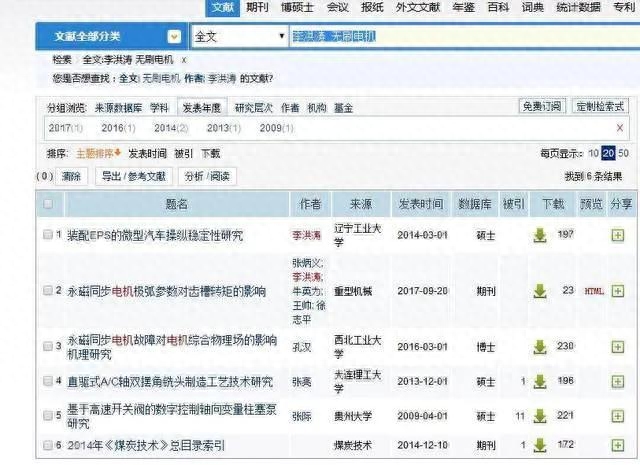Click plus share icon for 贵州大学 result
Screen dimensions: 640x465
click(617, 415)
